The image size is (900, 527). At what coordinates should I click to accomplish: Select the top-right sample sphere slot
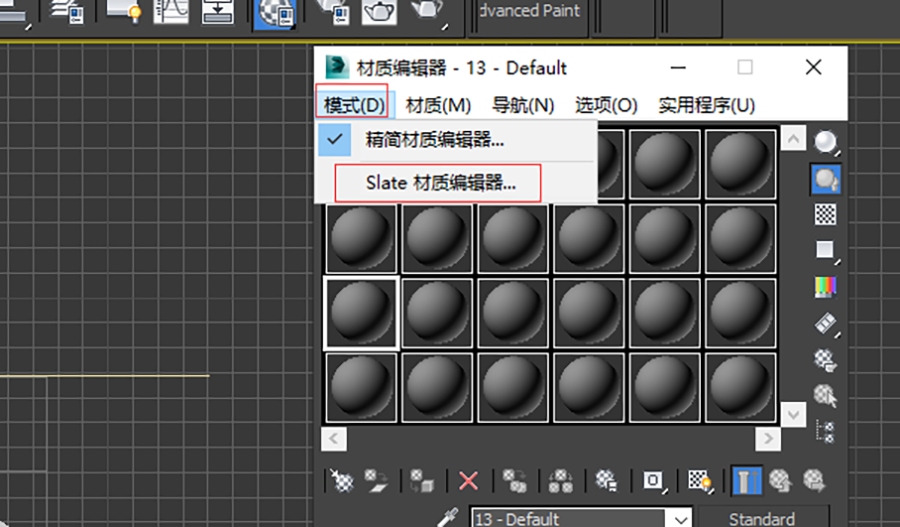point(740,164)
